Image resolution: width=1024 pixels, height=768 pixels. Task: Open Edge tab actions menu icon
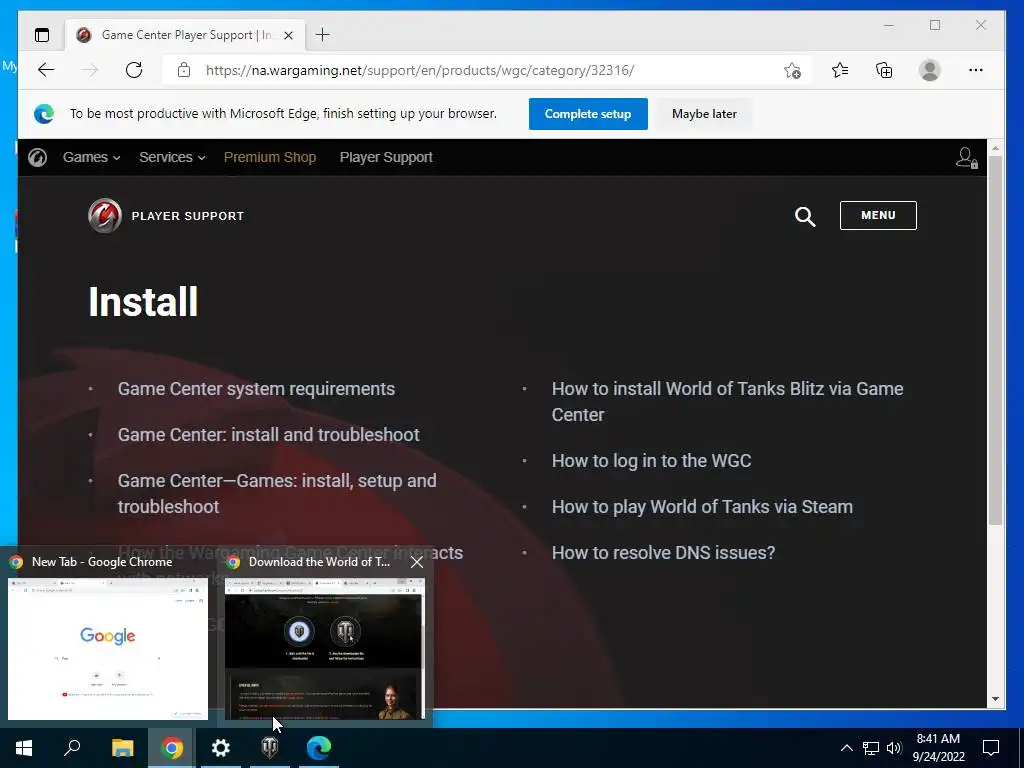click(x=42, y=35)
